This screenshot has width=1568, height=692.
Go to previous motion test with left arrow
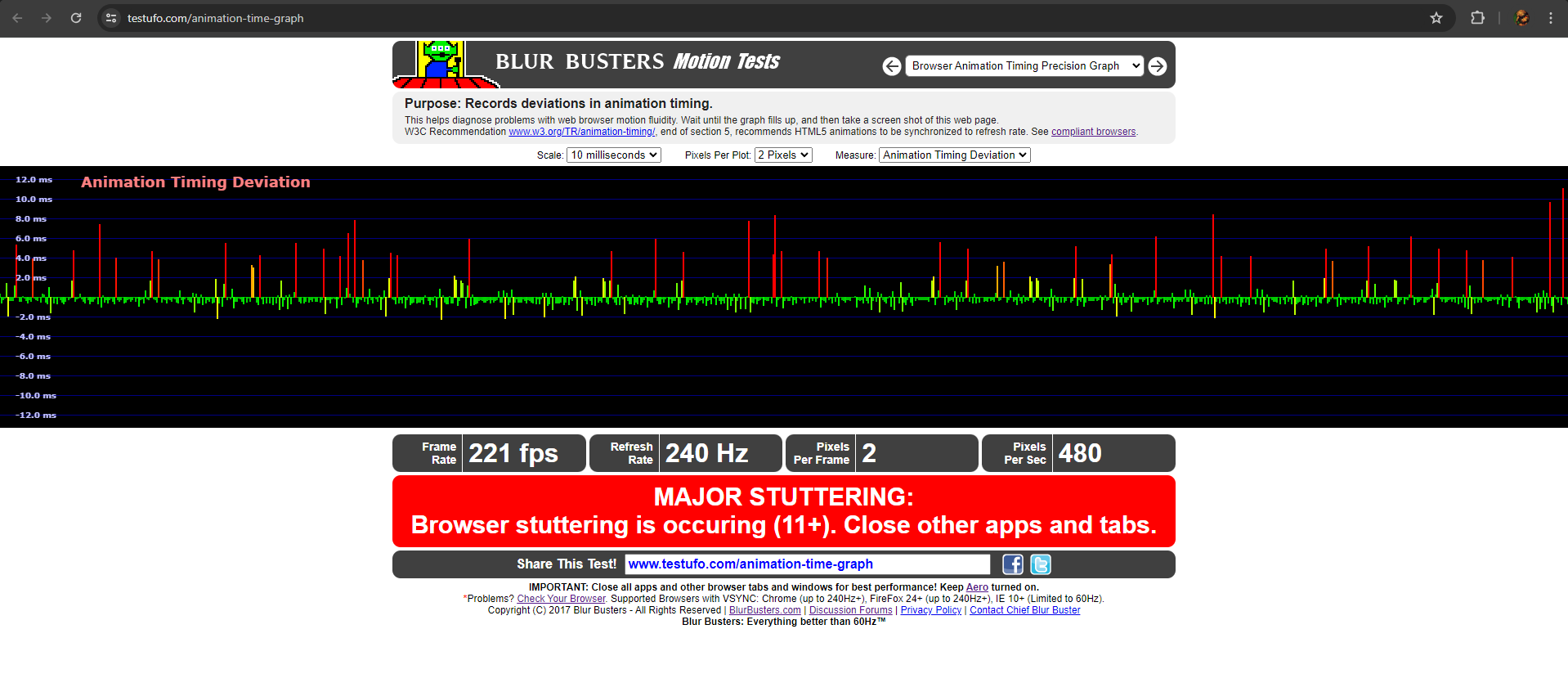[x=892, y=66]
